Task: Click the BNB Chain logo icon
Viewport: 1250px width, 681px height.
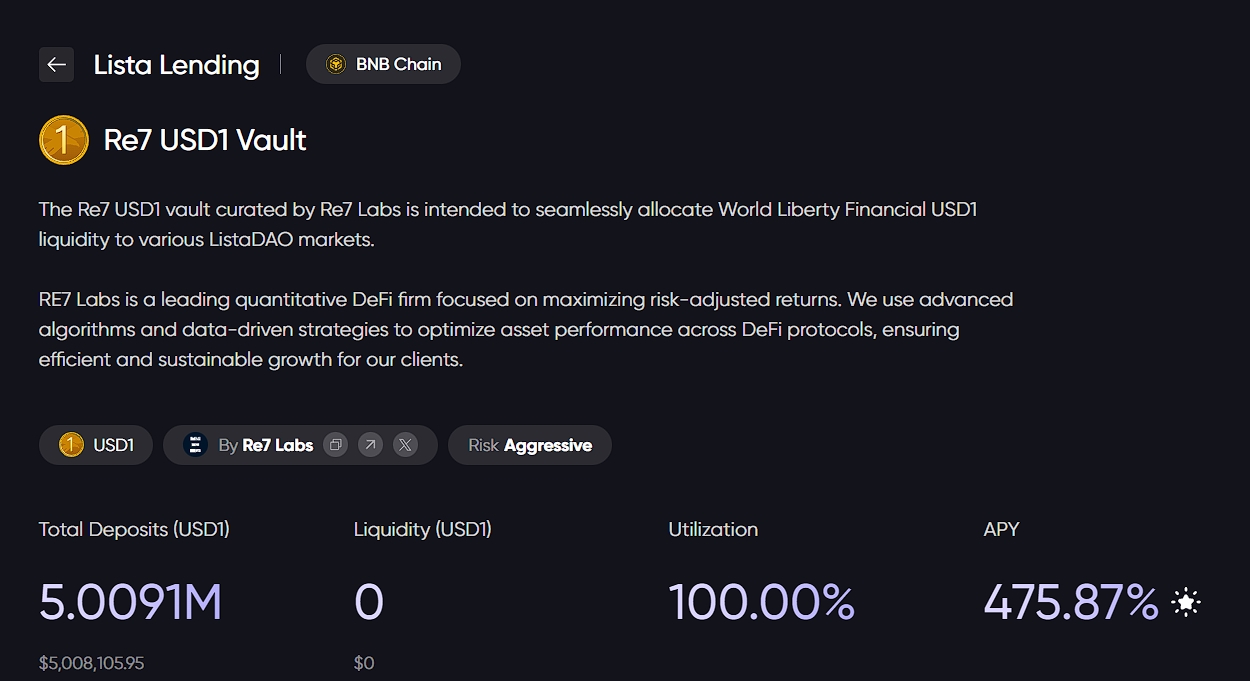Action: (336, 64)
